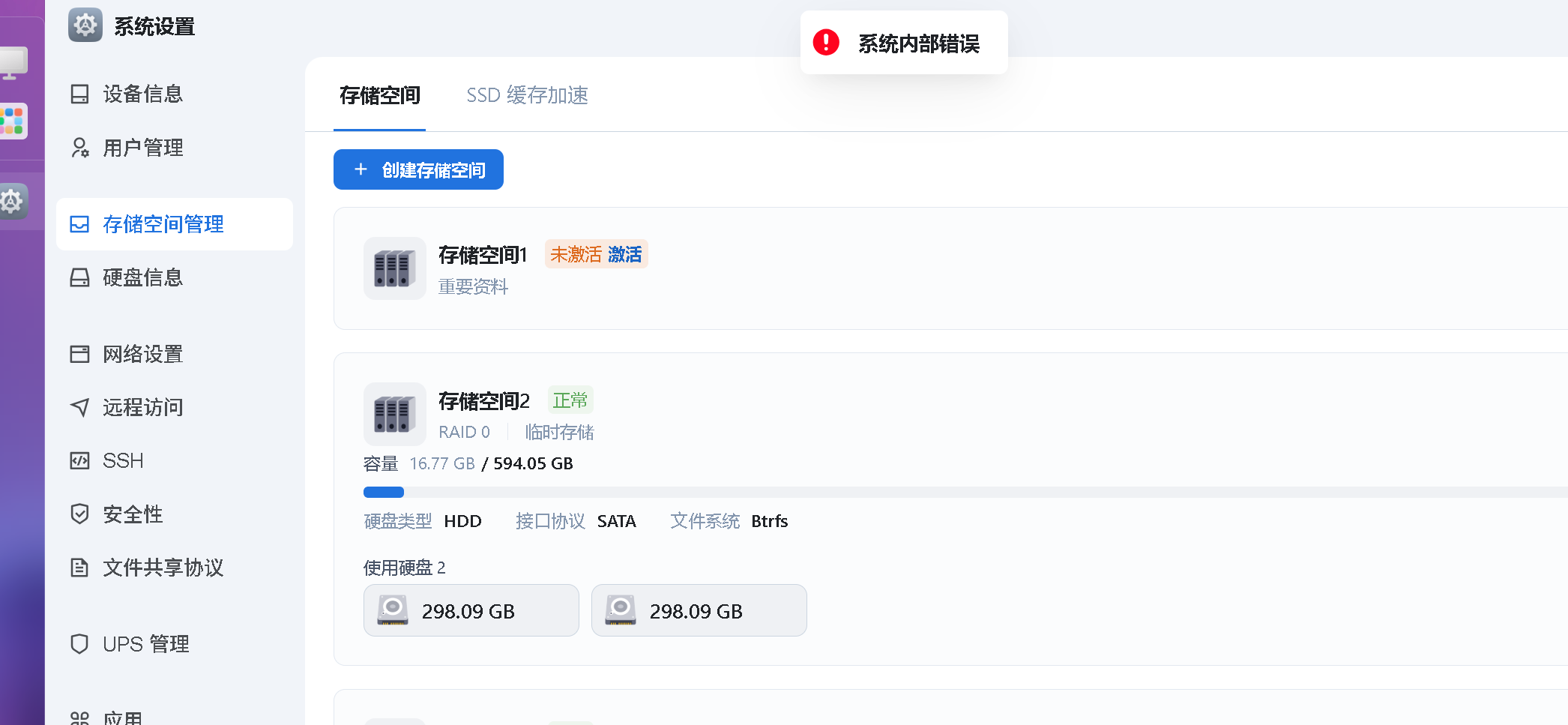Open the desktop monitor icon in the left dock
Screen dimensions: 1568x725
coord(13,63)
